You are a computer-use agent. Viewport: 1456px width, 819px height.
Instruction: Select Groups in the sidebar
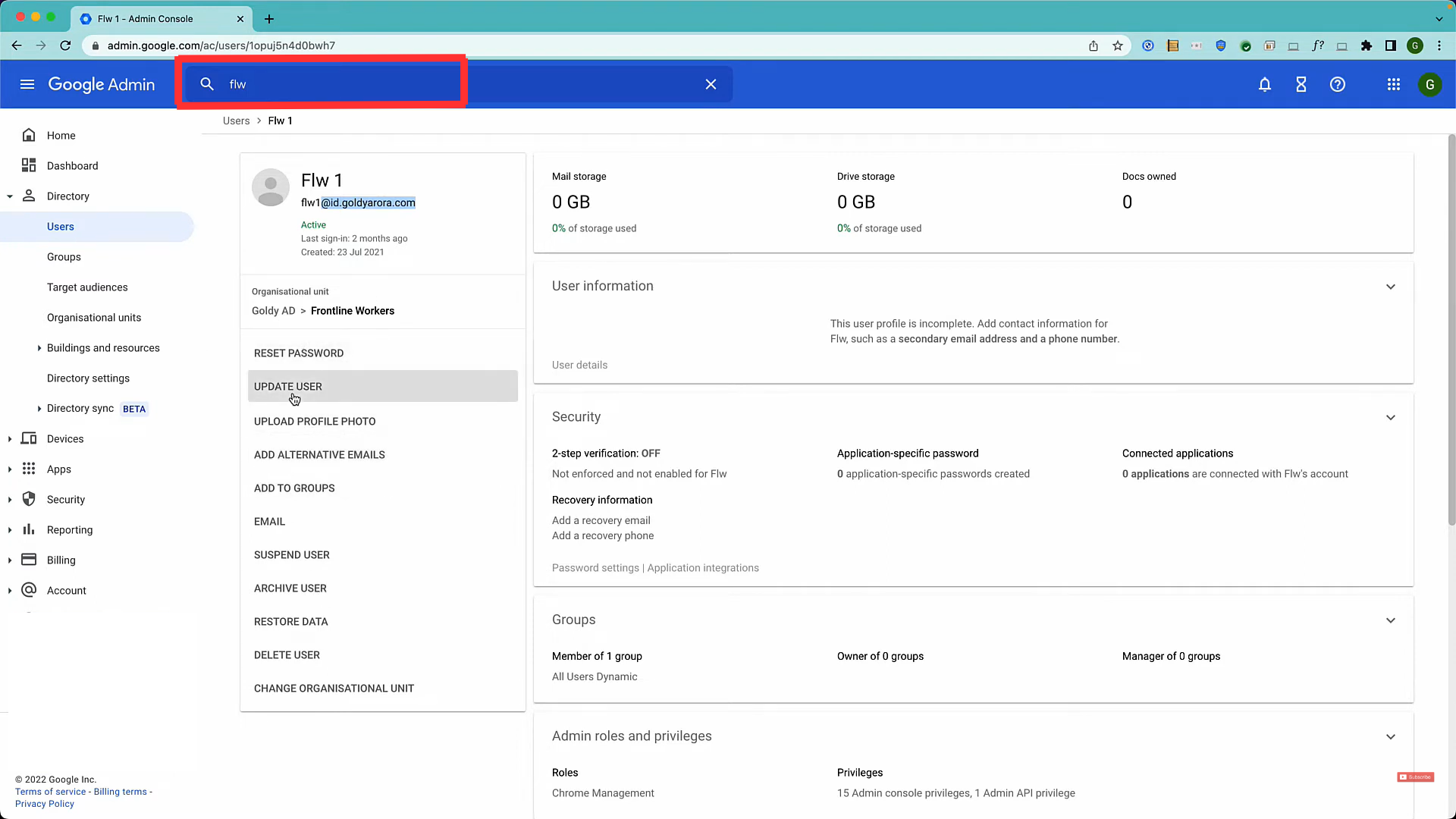click(x=64, y=257)
